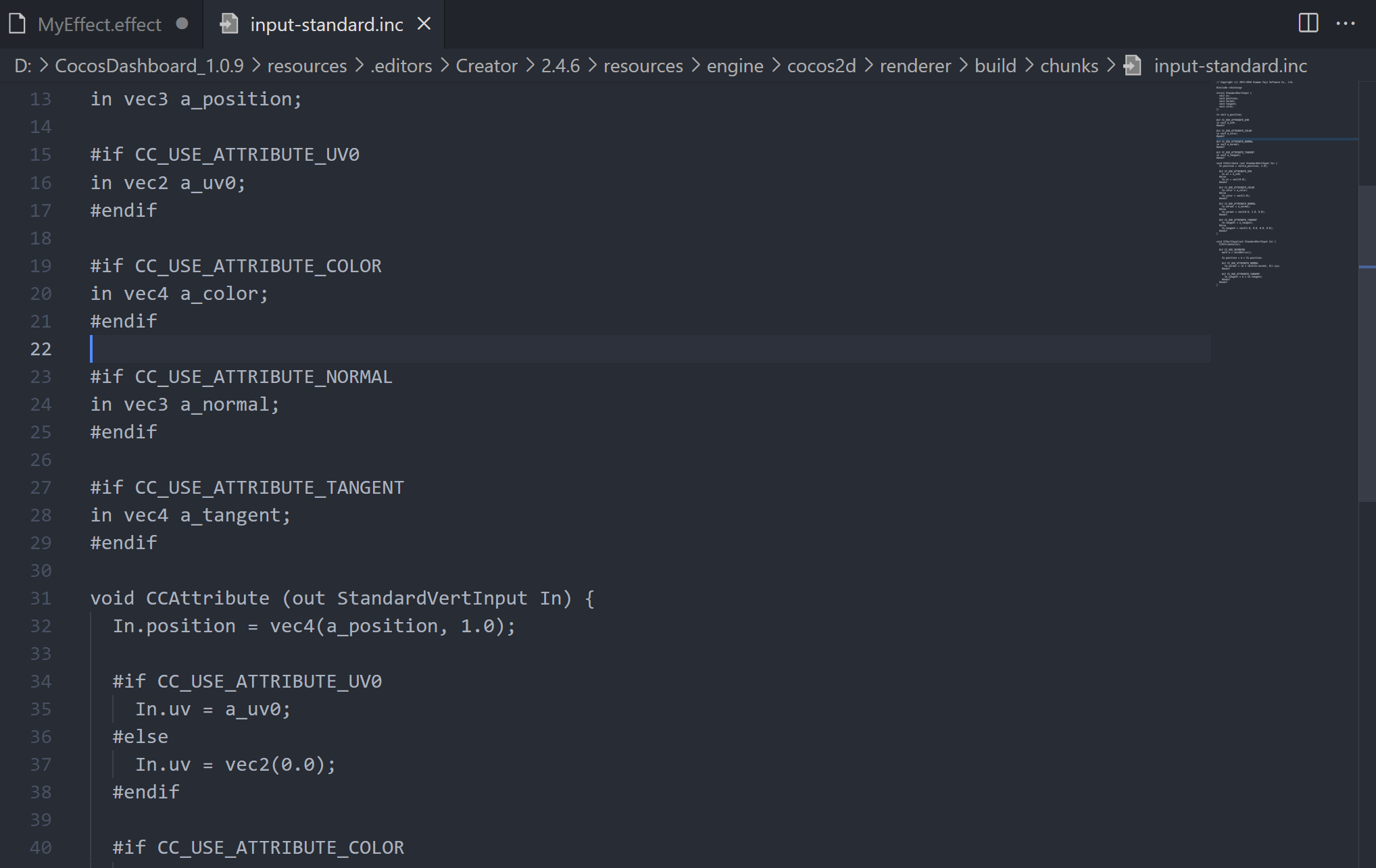1376x868 pixels.
Task: Click '#endif' on line 38
Action: click(x=146, y=792)
